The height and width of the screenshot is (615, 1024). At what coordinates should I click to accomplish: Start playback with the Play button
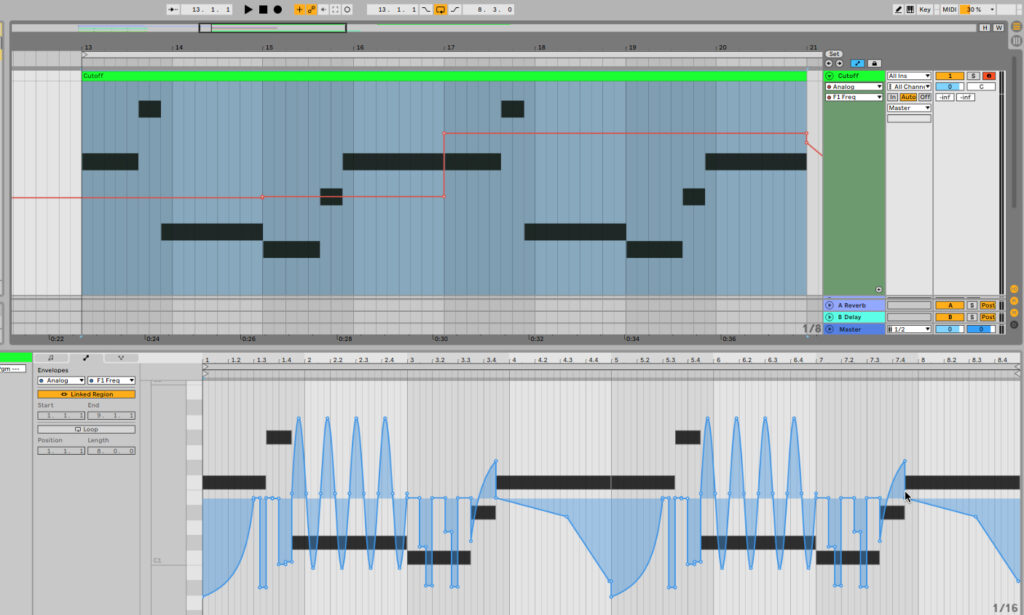[x=248, y=9]
